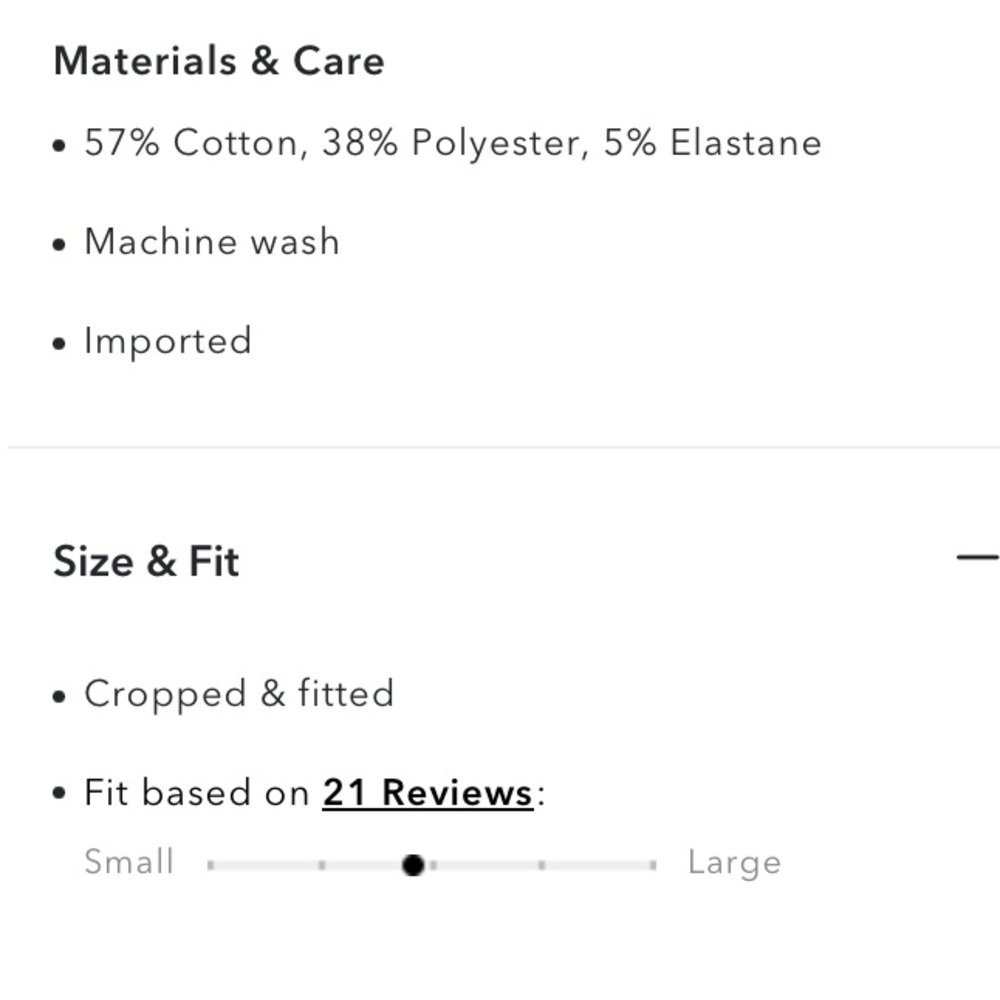Click the 'Fit based on' text
Image resolution: width=1000 pixels, height=1000 pixels.
196,793
